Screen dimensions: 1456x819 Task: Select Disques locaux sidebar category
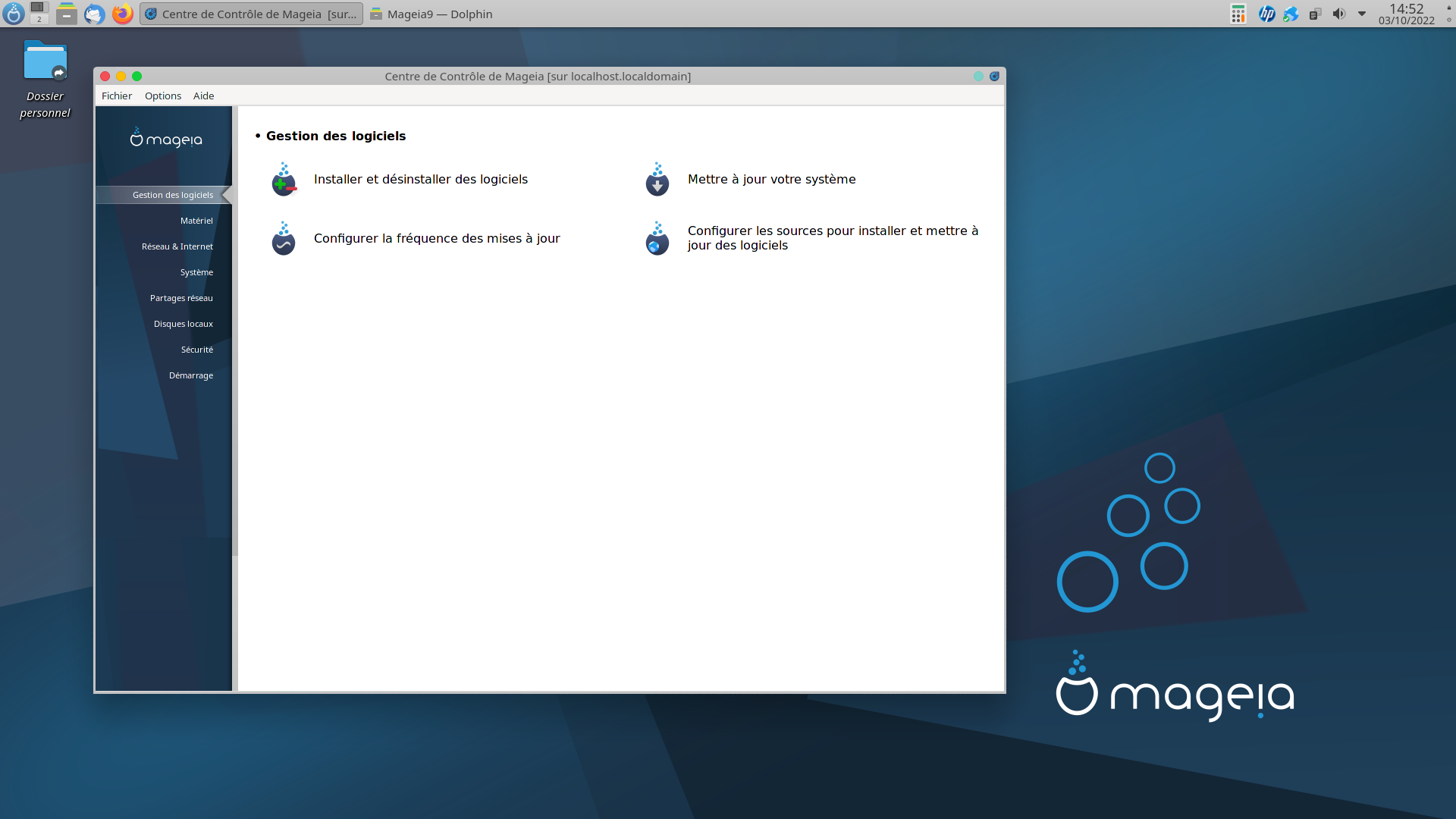184,324
